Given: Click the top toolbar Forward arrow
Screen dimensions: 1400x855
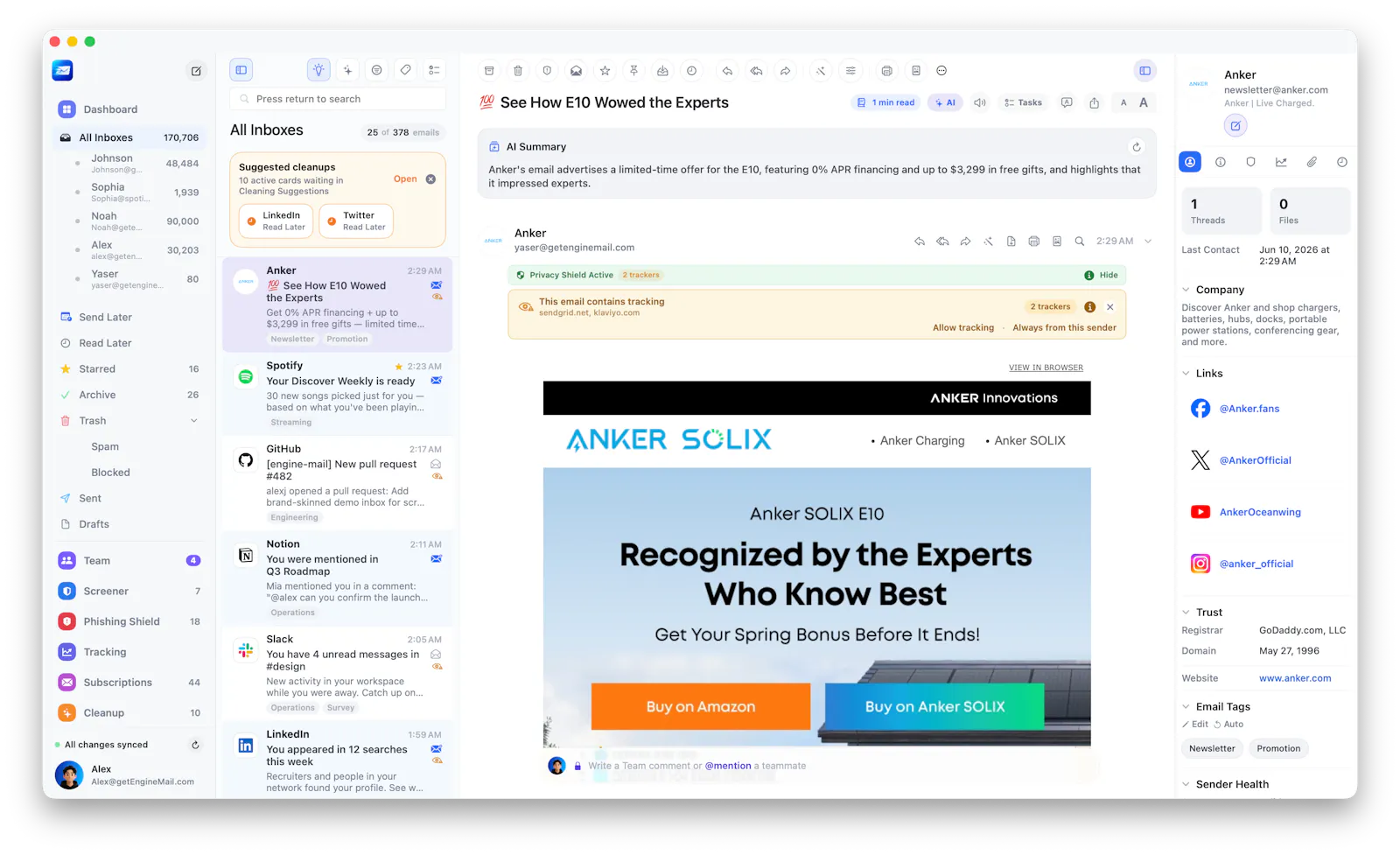Looking at the screenshot, I should (785, 71).
